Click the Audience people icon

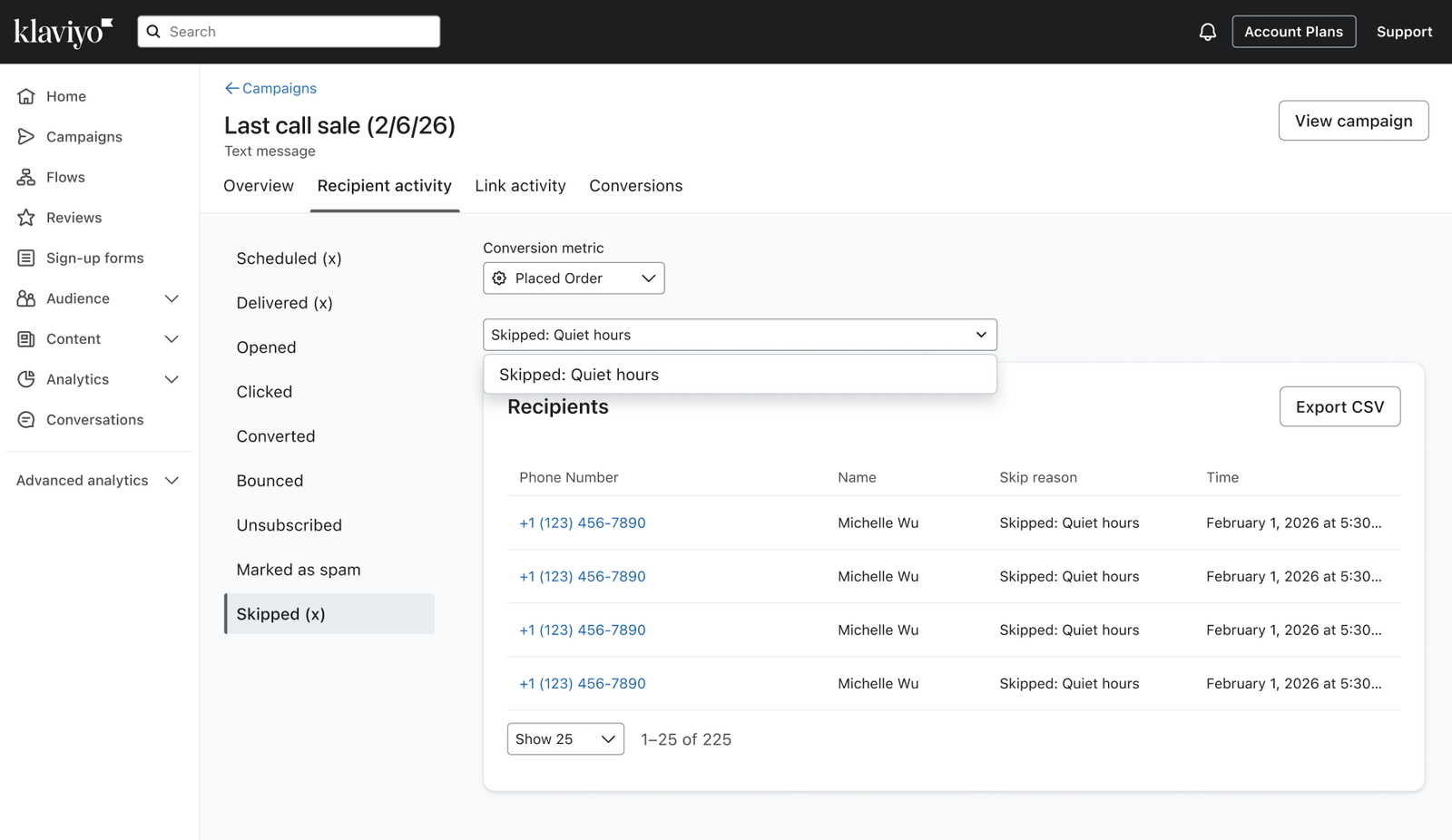[x=26, y=298]
